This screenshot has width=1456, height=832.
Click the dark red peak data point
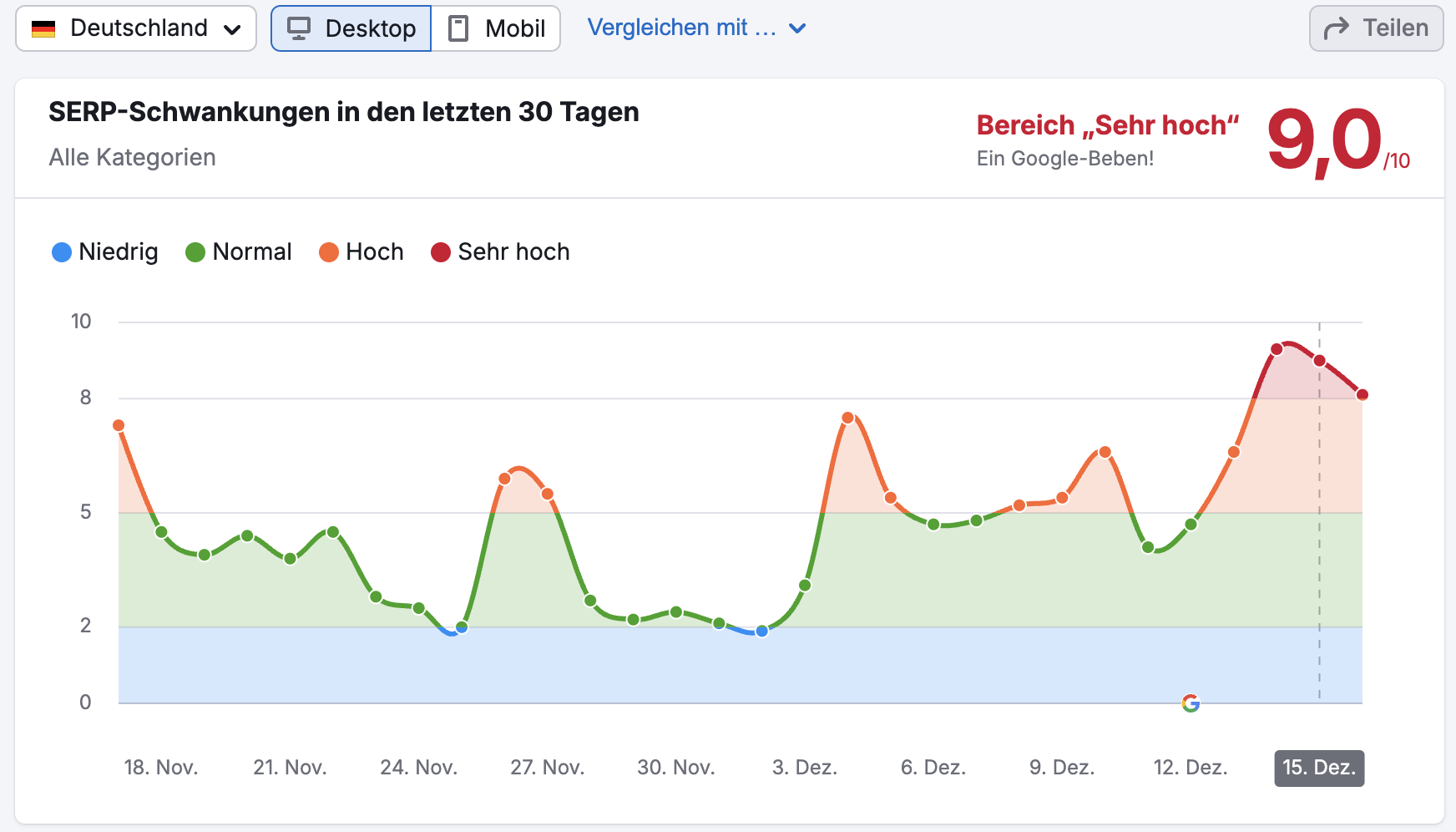click(x=1276, y=349)
